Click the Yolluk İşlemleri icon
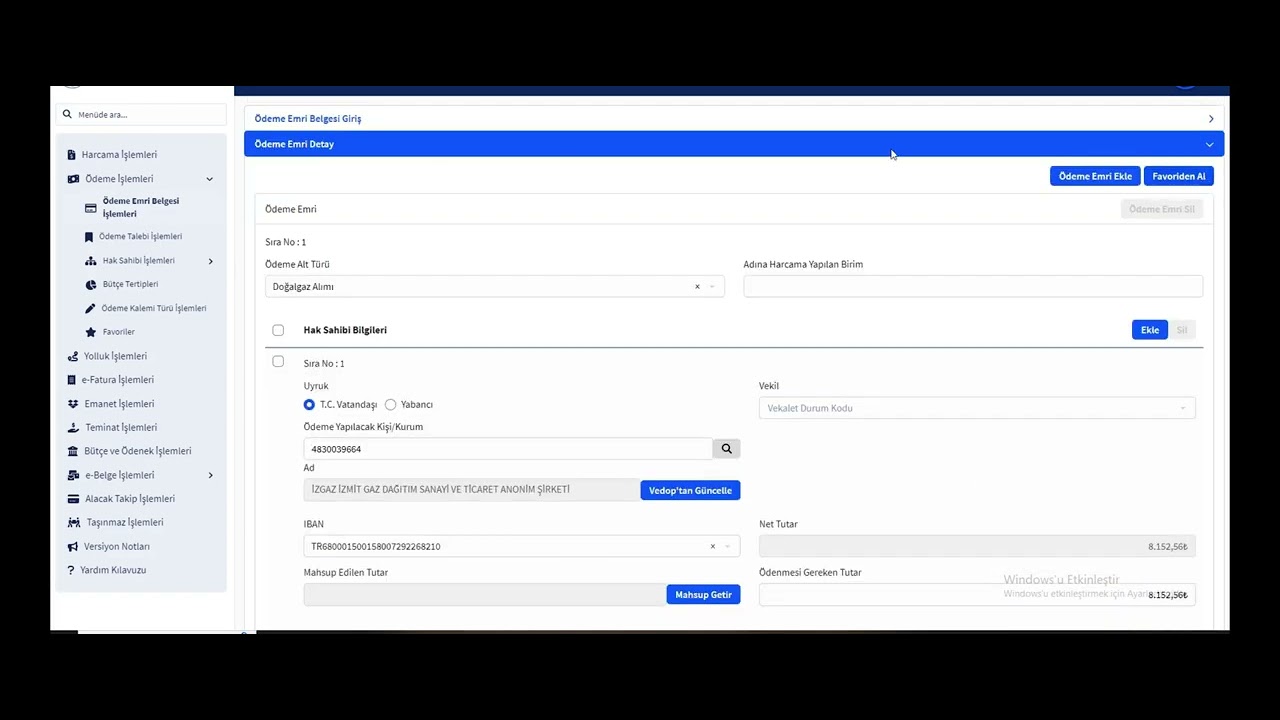1280x720 pixels. click(x=73, y=356)
